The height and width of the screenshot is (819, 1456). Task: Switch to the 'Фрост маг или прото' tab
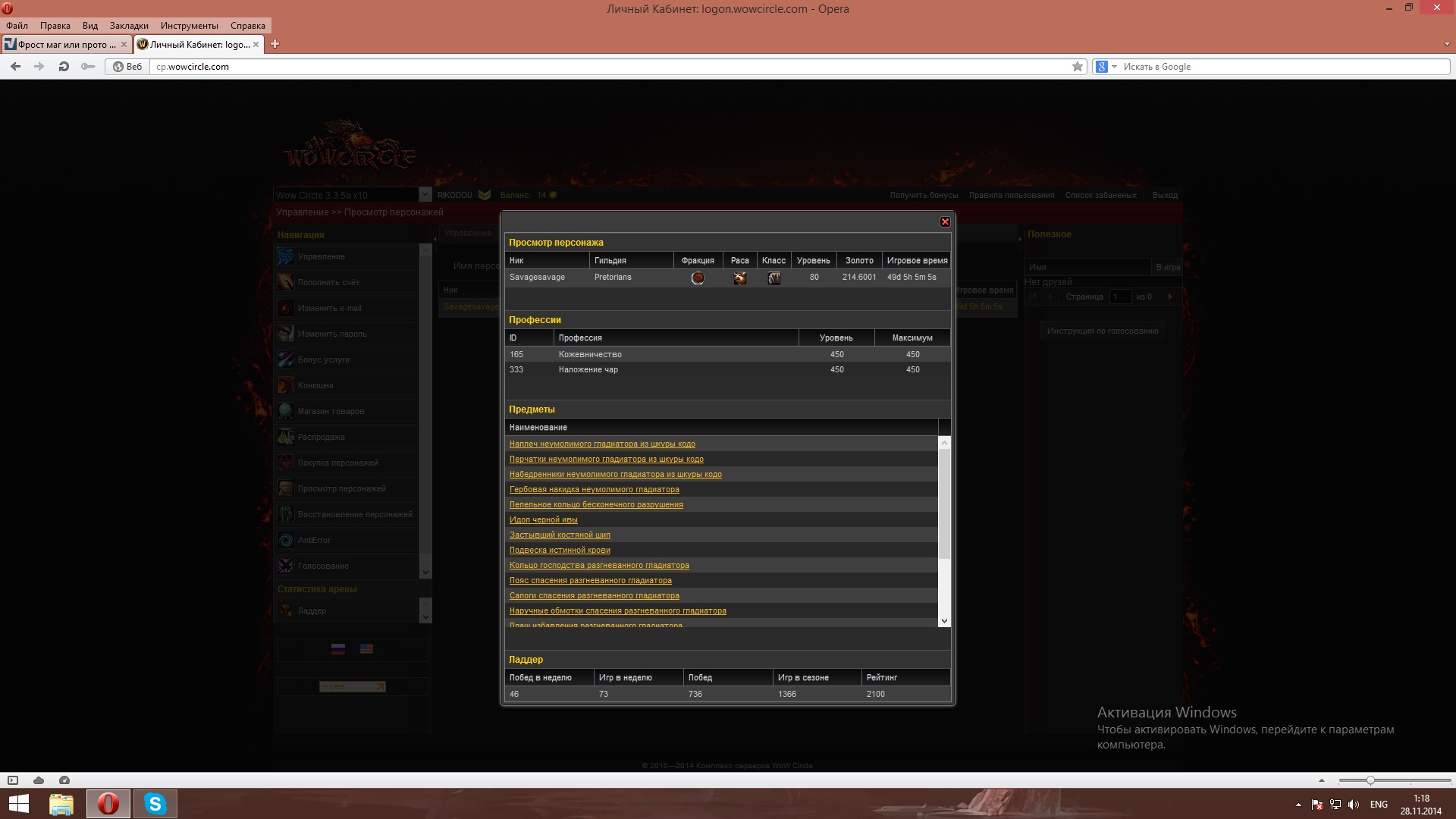pos(66,45)
